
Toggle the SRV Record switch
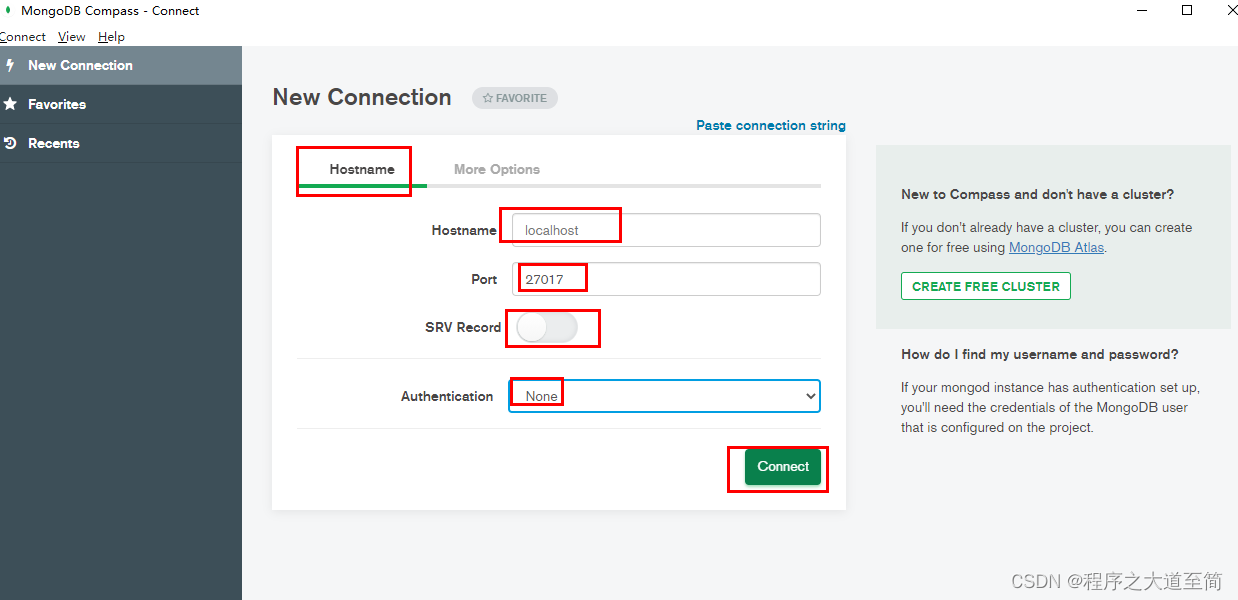(547, 327)
